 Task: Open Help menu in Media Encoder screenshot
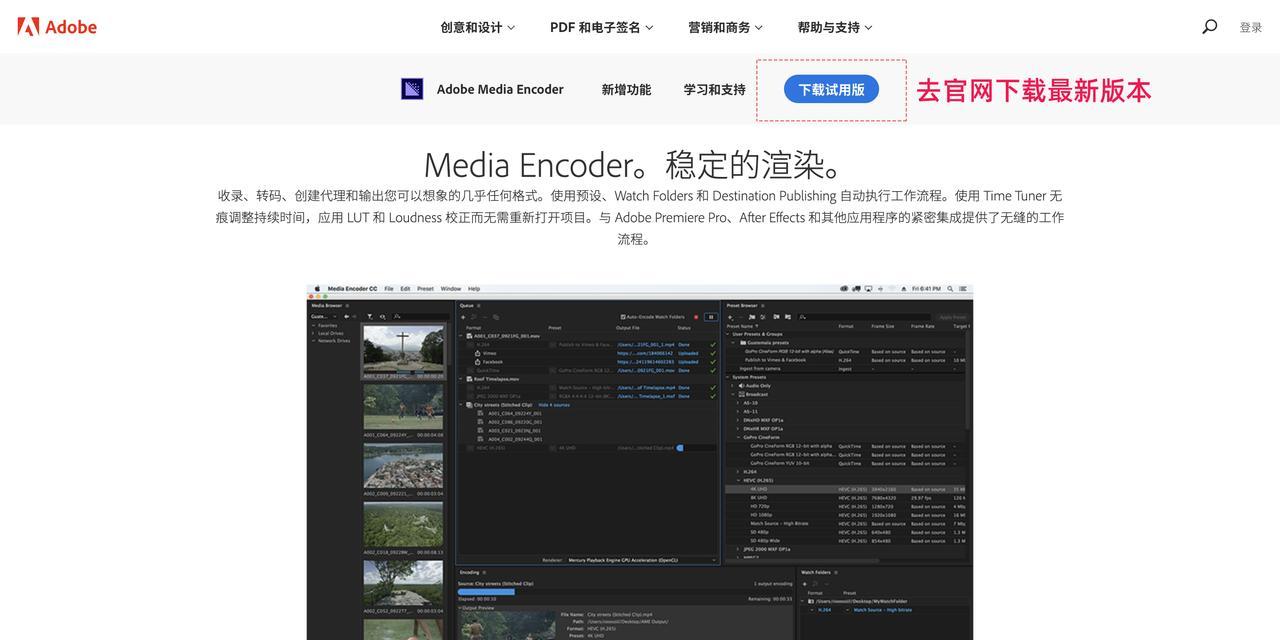coord(474,289)
